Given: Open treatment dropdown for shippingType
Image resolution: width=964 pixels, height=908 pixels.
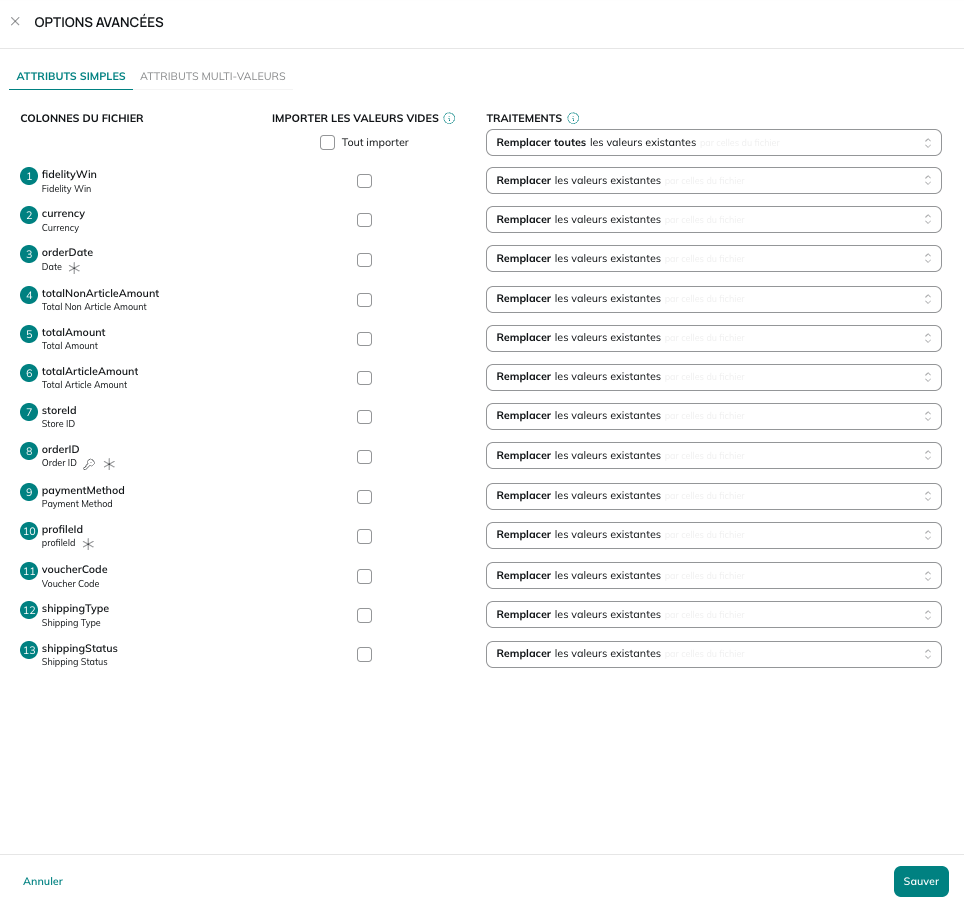Looking at the screenshot, I should [x=714, y=615].
